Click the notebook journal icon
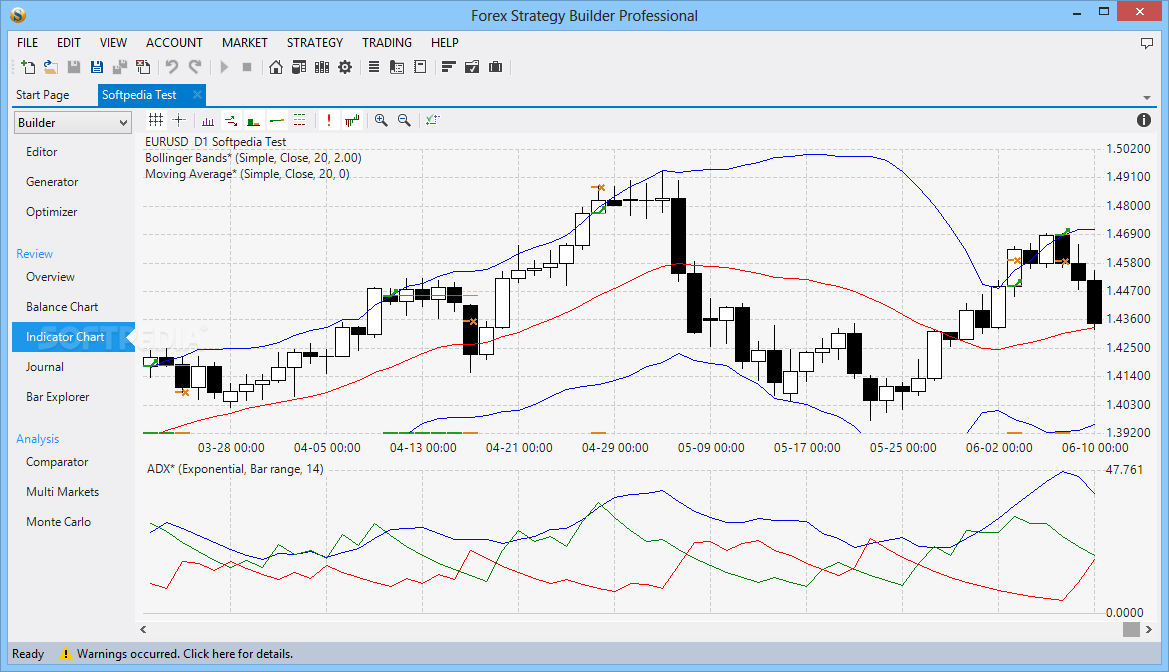 420,67
